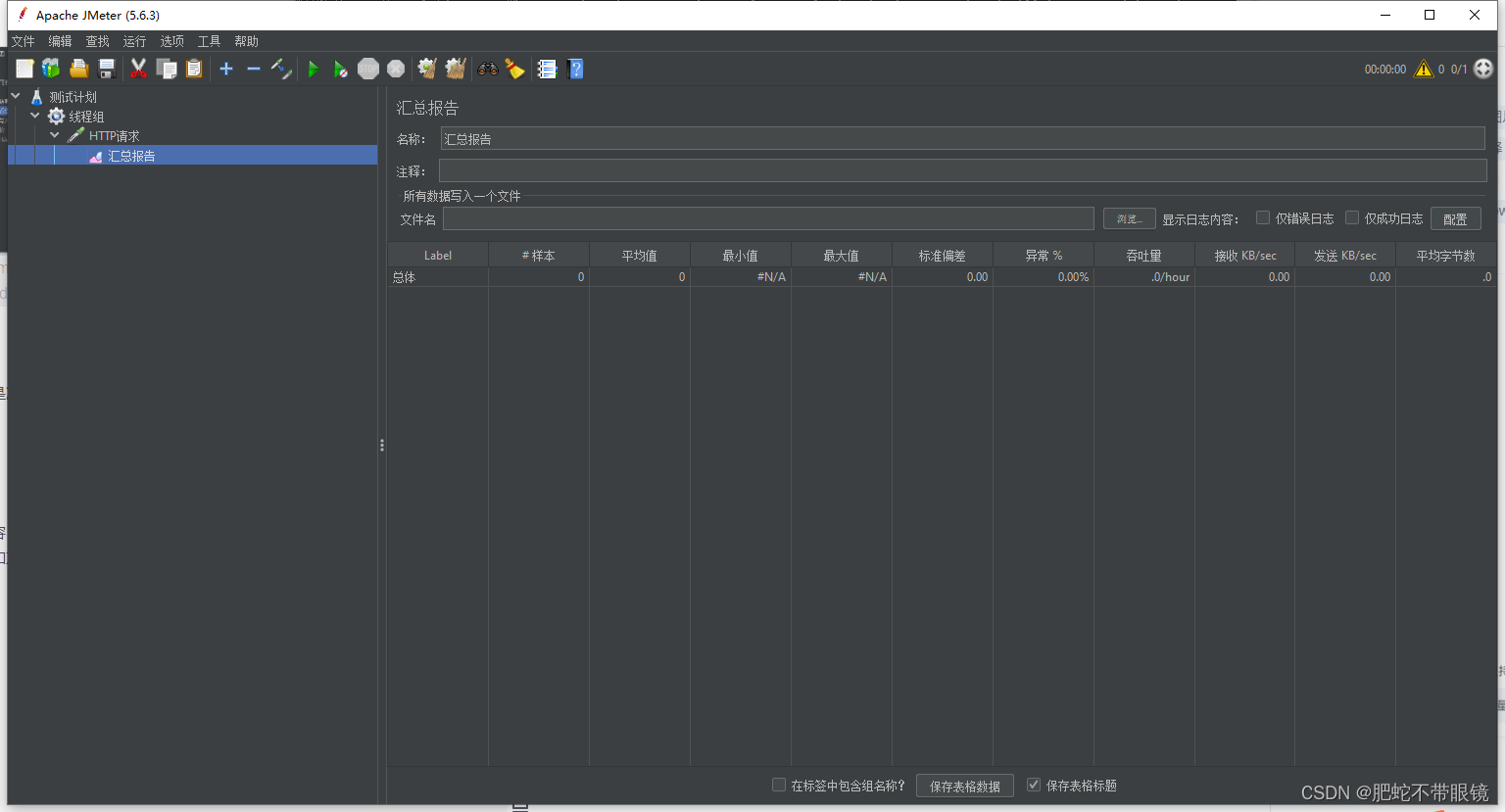The width and height of the screenshot is (1505, 812).
Task: Open Help with question mark icon
Action: click(x=576, y=69)
